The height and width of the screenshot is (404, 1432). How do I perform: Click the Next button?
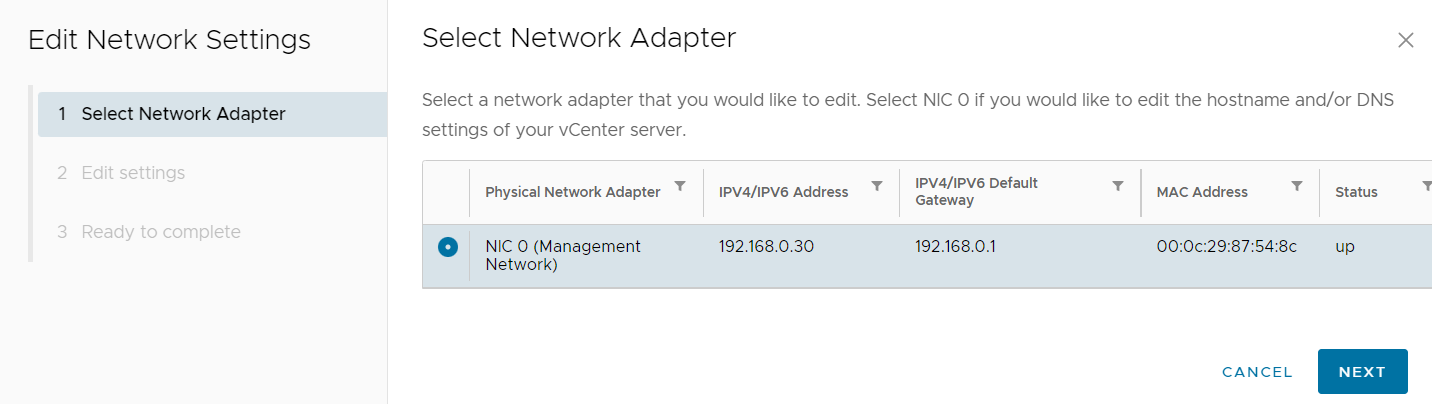[1362, 372]
